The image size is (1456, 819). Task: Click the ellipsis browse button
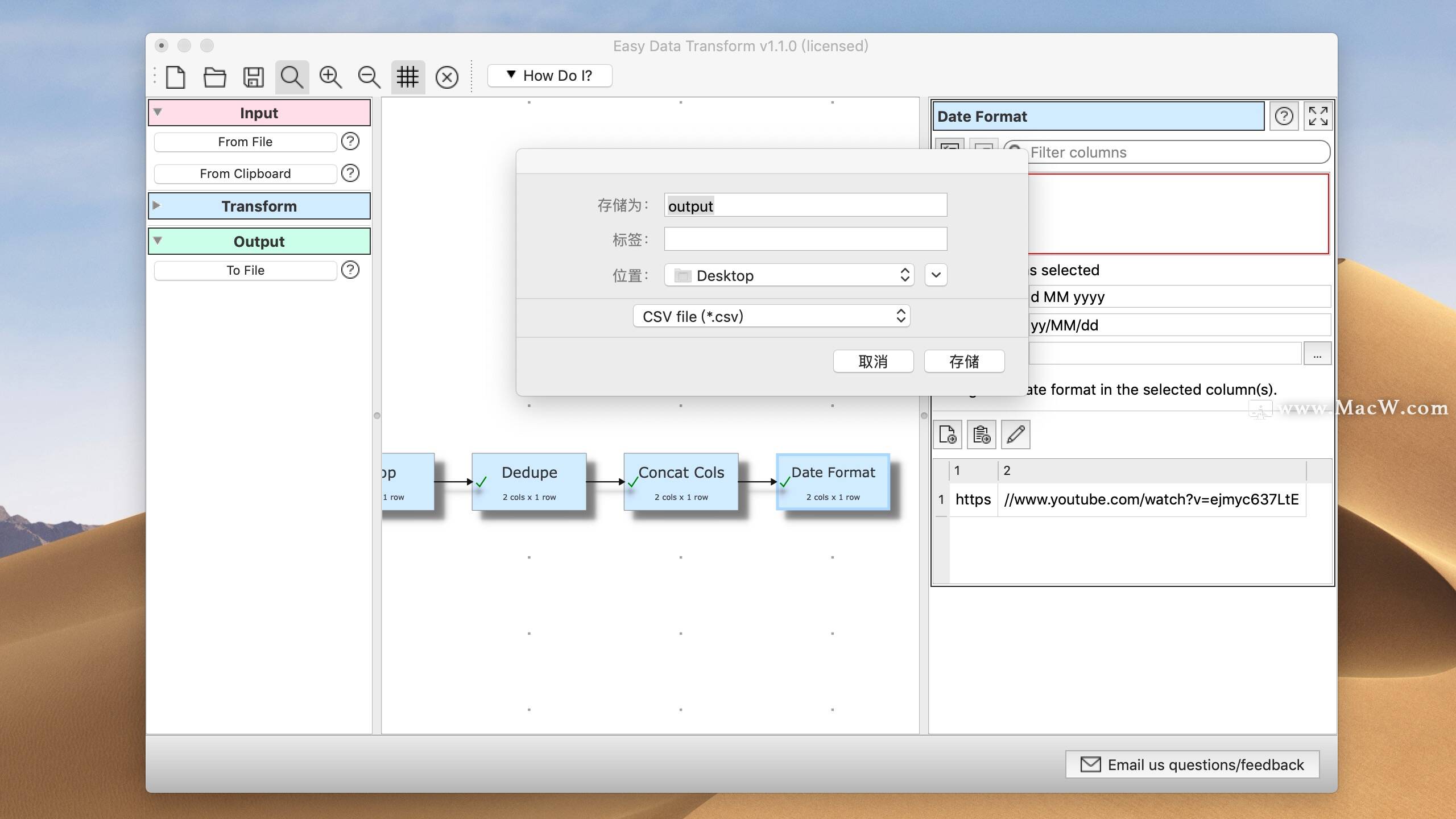click(1317, 354)
